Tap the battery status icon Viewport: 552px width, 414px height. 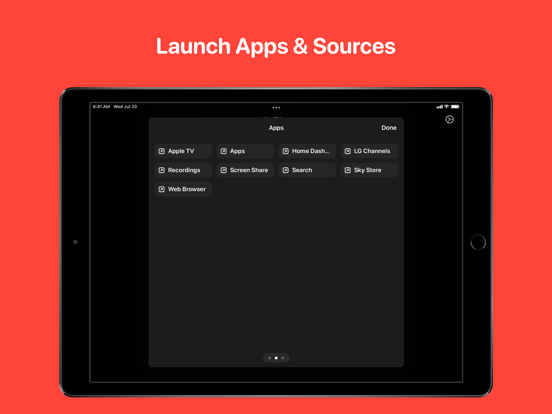(455, 107)
